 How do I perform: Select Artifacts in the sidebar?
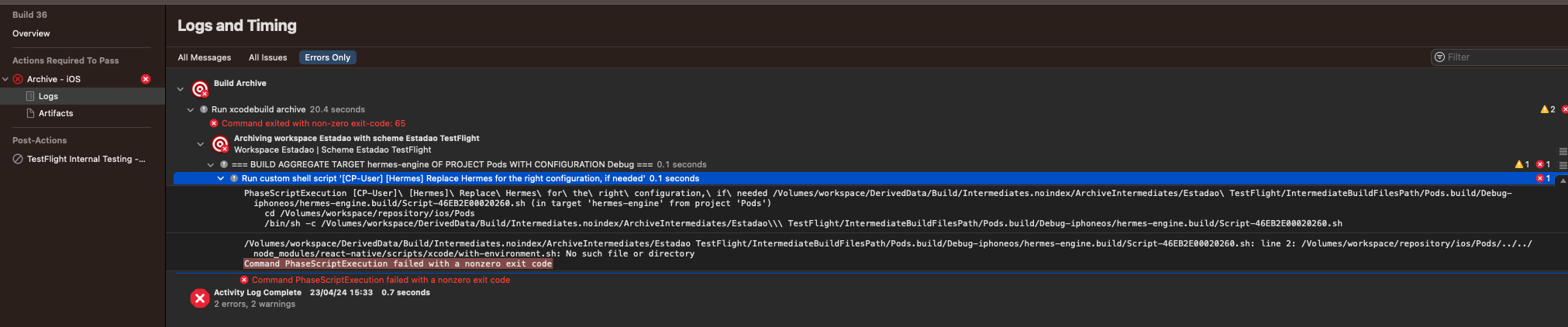[56, 113]
